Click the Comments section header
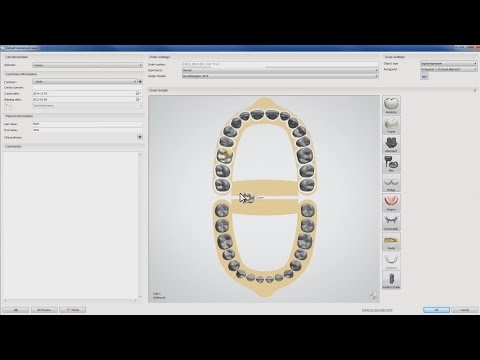The width and height of the screenshot is (480, 360). (x=13, y=146)
